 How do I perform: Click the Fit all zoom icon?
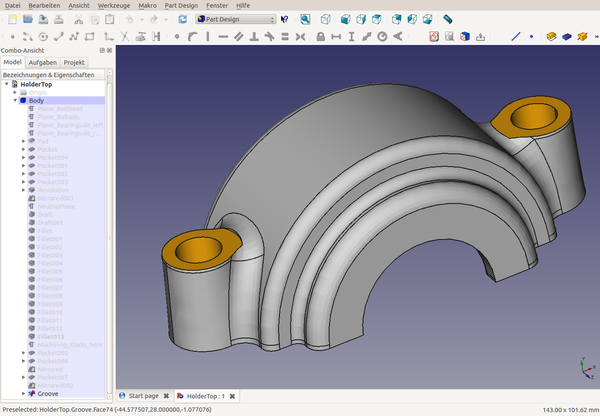click(x=306, y=19)
